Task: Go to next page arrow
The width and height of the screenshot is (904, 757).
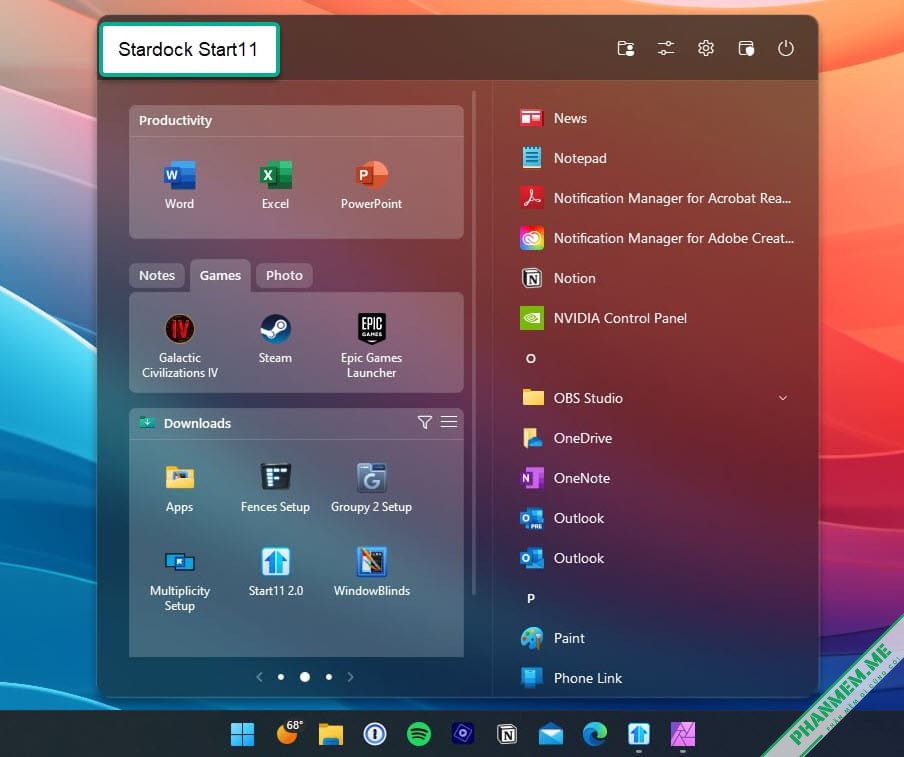Action: point(350,677)
